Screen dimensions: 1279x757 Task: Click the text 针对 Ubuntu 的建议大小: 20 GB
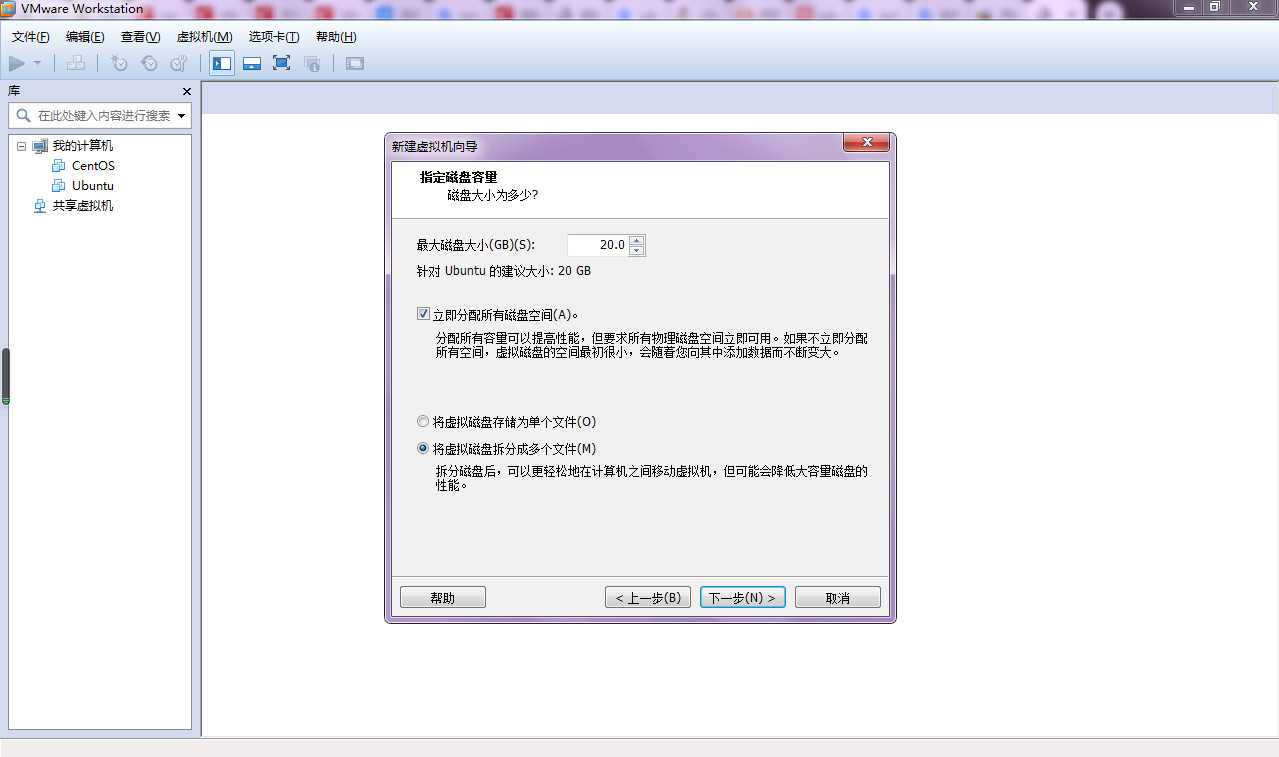503,271
